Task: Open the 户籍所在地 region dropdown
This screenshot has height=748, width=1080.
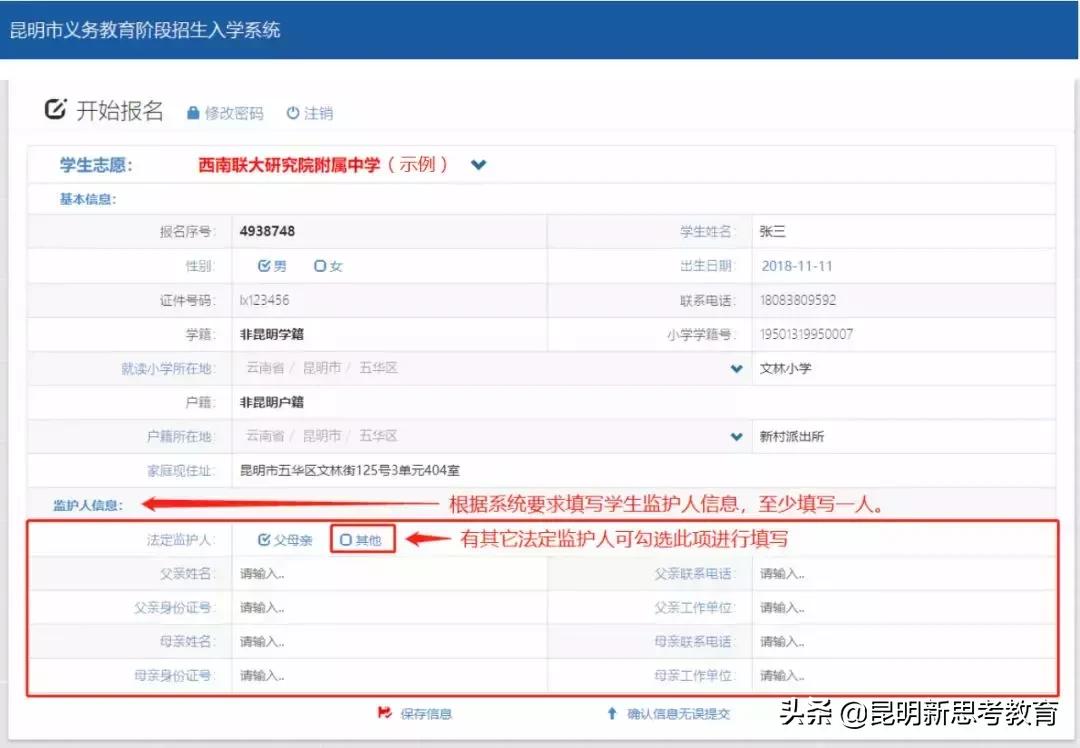Action: tap(734, 436)
